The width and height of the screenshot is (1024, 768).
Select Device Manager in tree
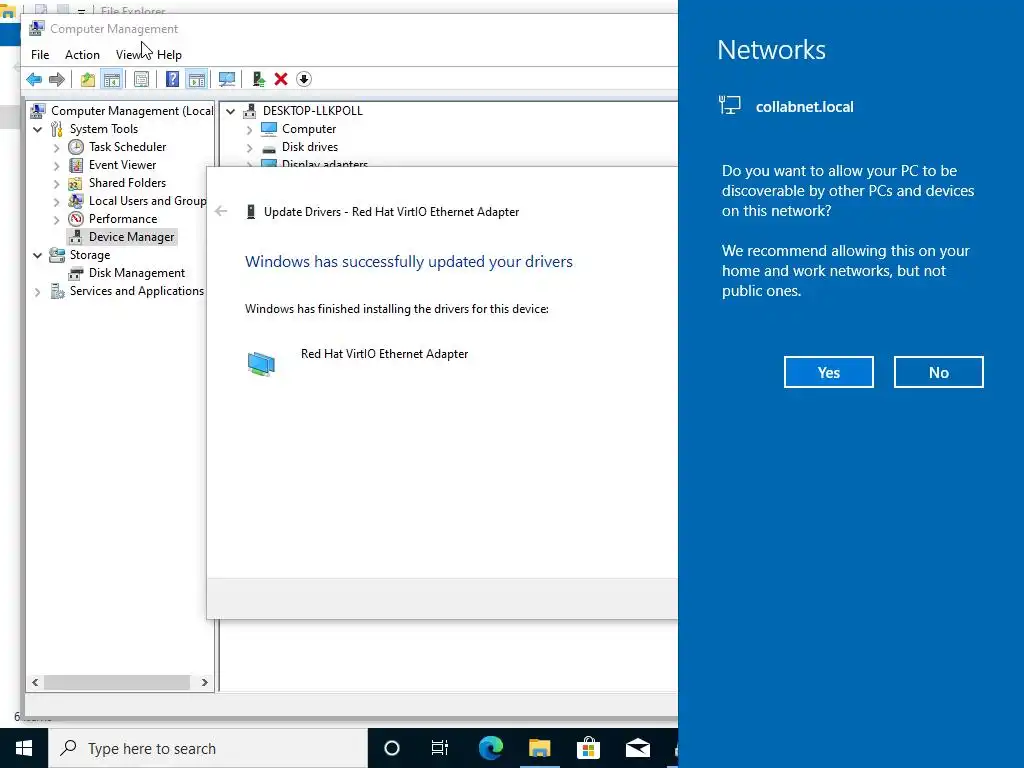[x=131, y=237]
